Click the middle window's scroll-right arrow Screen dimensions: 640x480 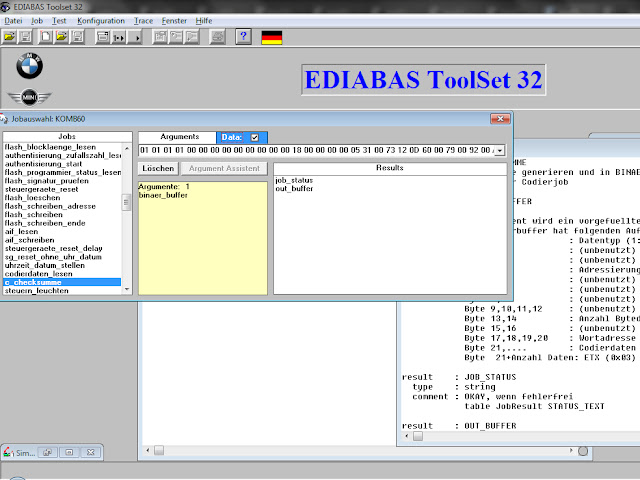coord(571,450)
